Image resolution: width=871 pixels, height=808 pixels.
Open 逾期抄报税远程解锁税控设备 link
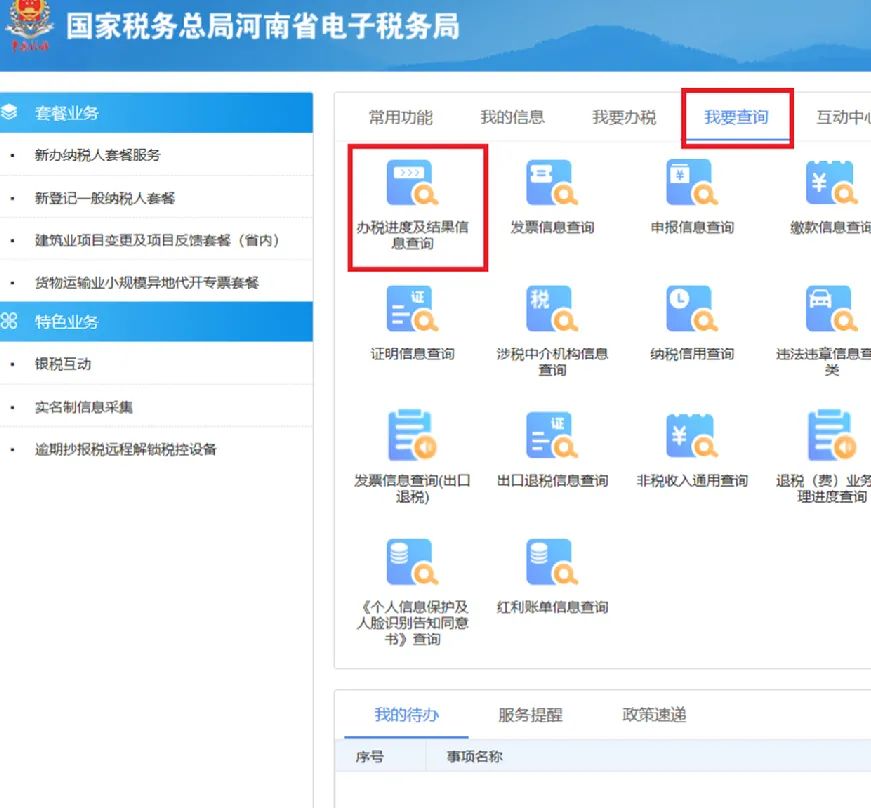coord(126,449)
